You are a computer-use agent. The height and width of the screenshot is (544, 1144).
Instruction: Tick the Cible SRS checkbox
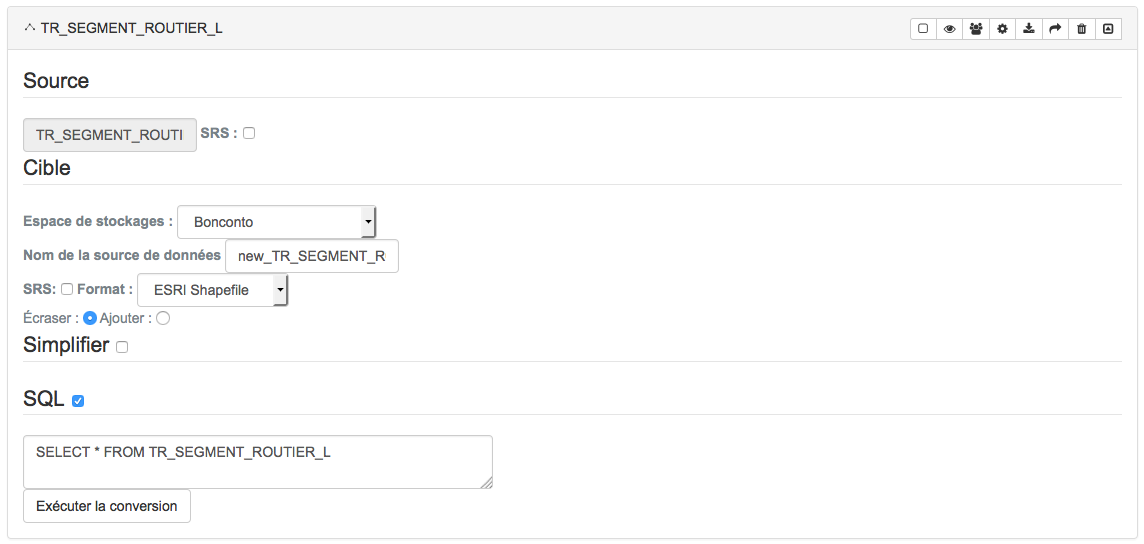tap(66, 290)
